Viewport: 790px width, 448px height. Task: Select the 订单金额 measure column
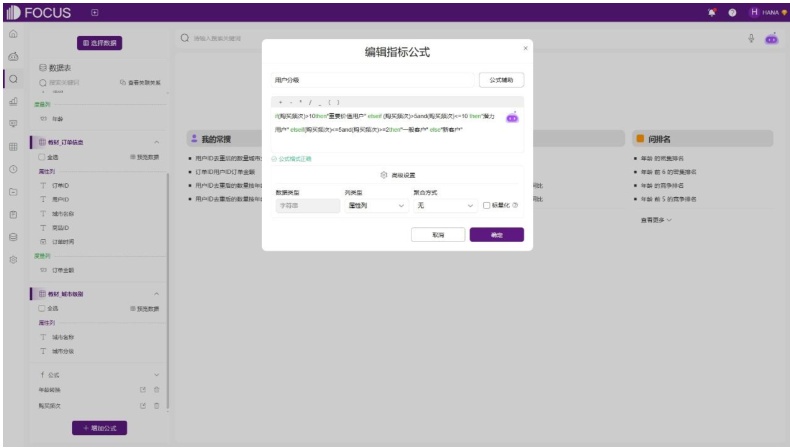pos(63,270)
